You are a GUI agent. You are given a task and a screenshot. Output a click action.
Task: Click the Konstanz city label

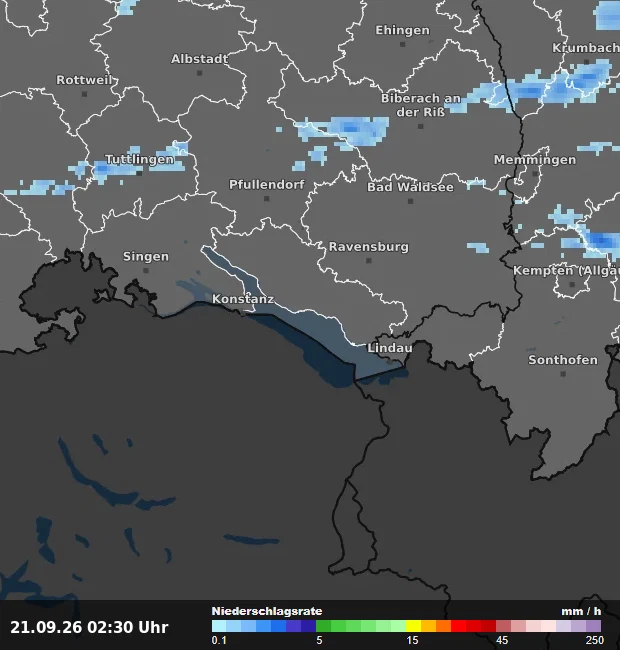coord(243,299)
